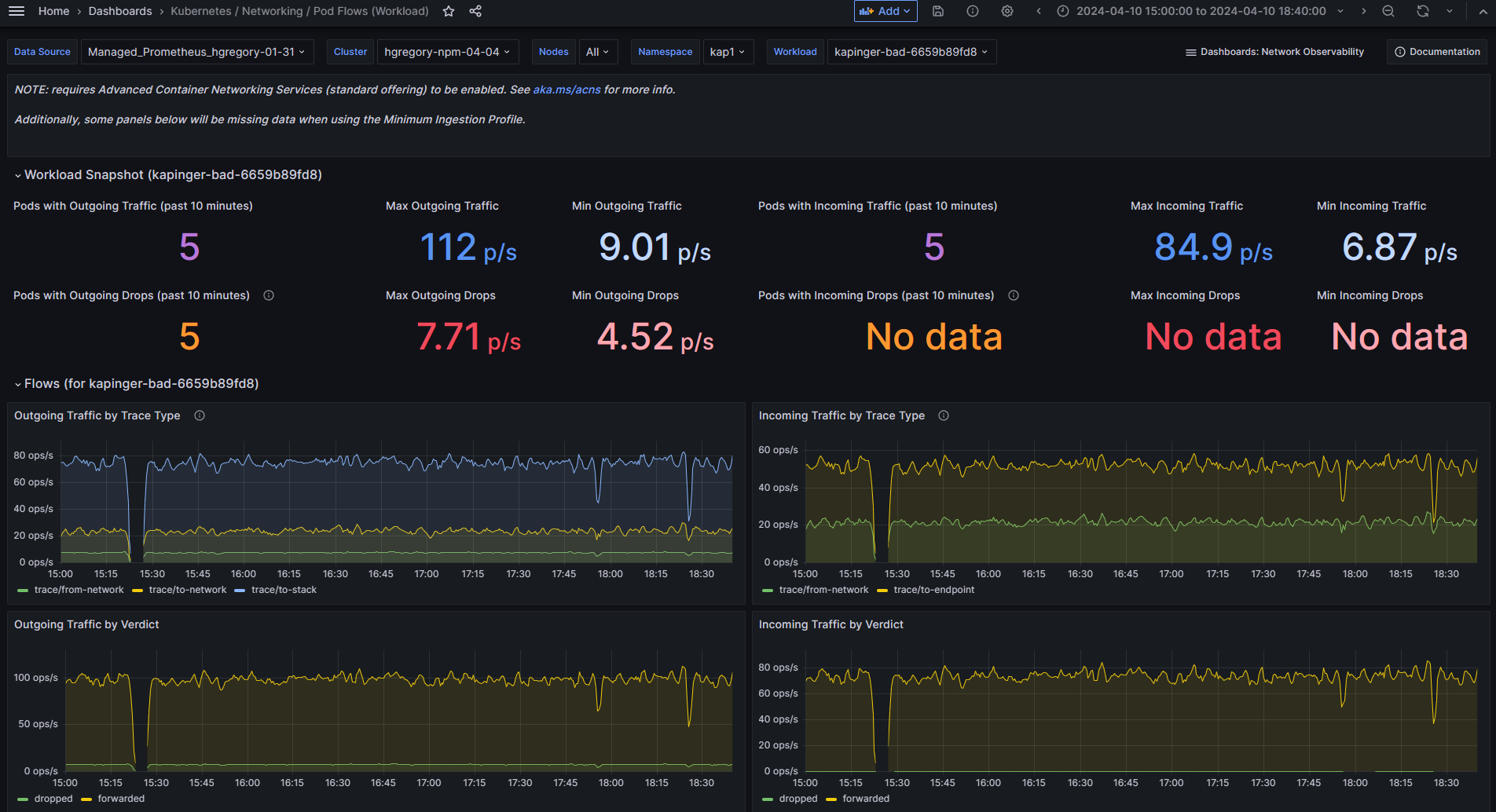Open dashboard insights info icon
The width and height of the screenshot is (1496, 812).
click(973, 11)
